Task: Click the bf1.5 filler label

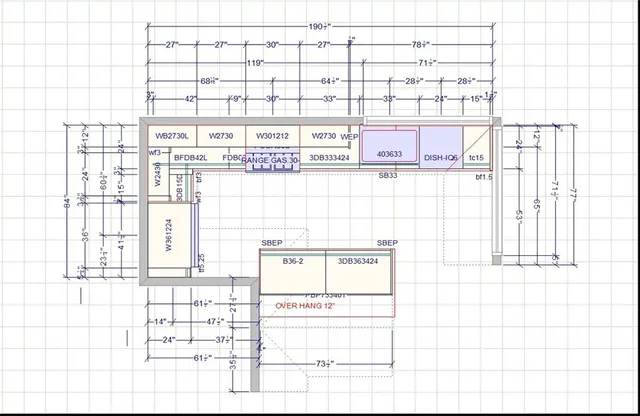Action: [484, 177]
